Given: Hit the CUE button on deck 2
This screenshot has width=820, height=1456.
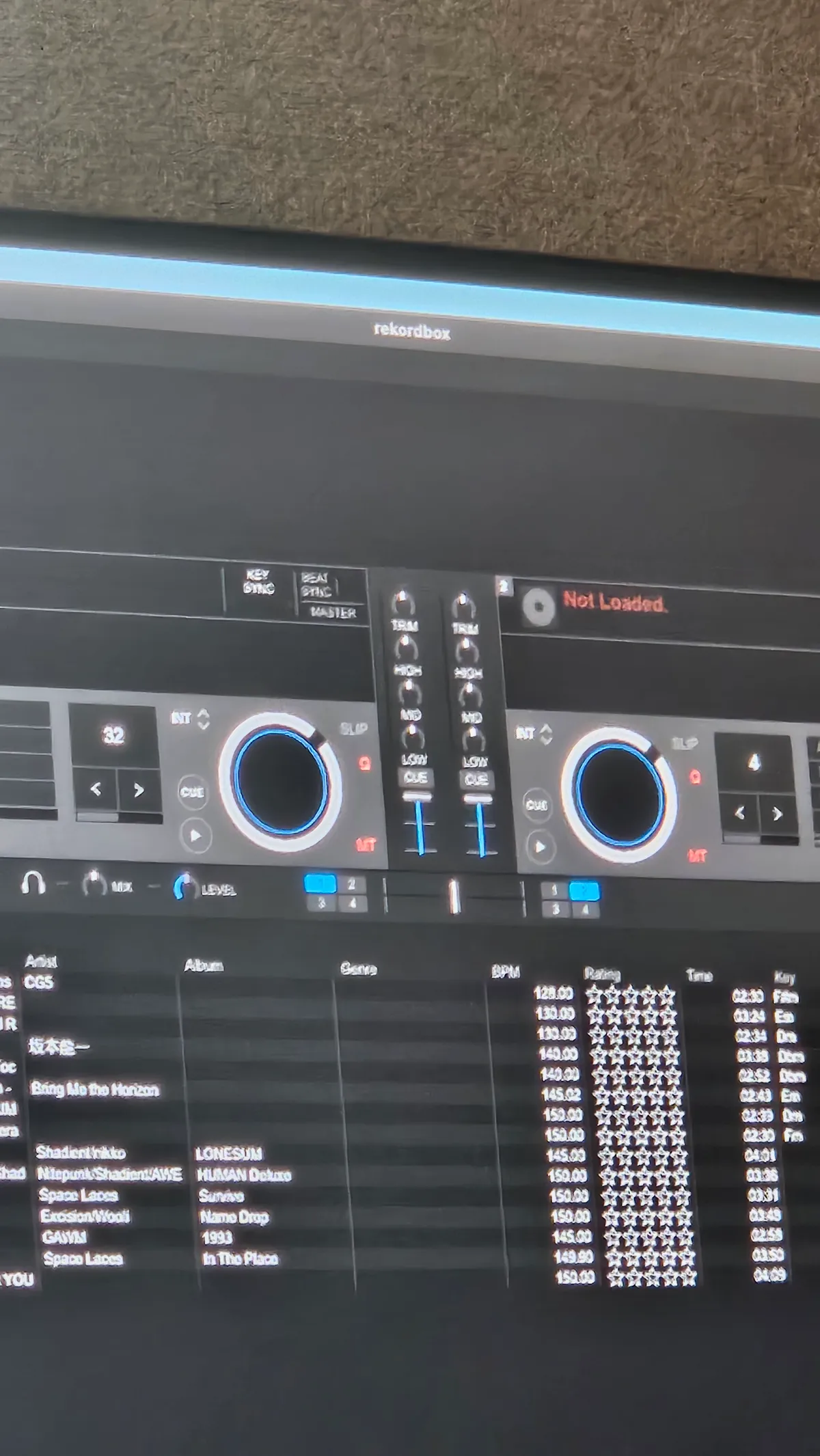Looking at the screenshot, I should pyautogui.click(x=536, y=805).
